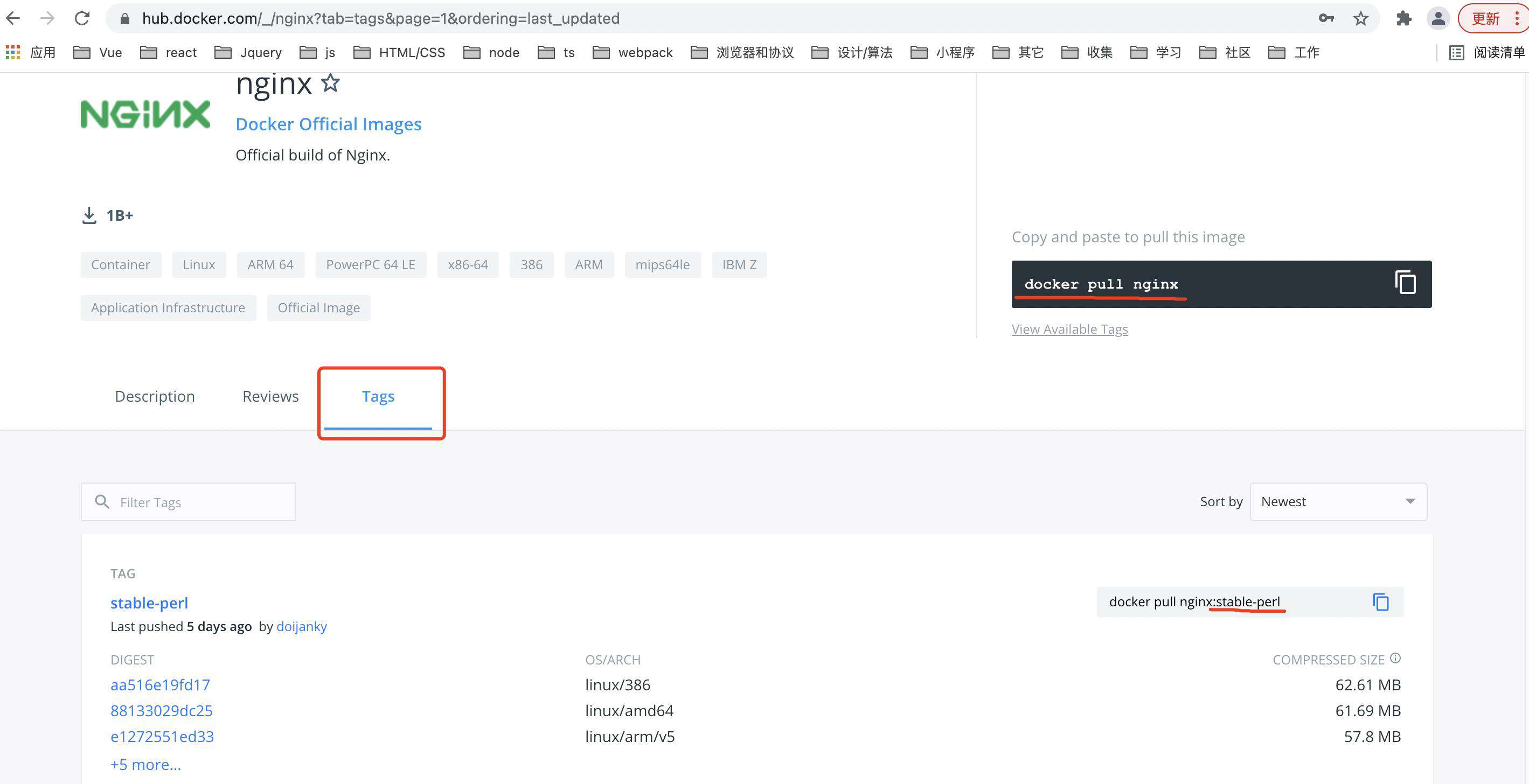
Task: Click the stable-perl tag link
Action: [x=149, y=602]
